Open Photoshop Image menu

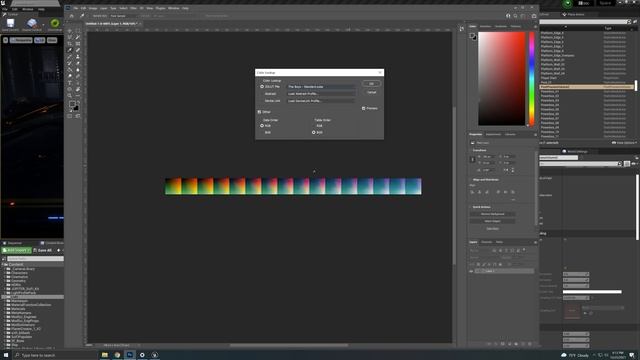point(93,8)
